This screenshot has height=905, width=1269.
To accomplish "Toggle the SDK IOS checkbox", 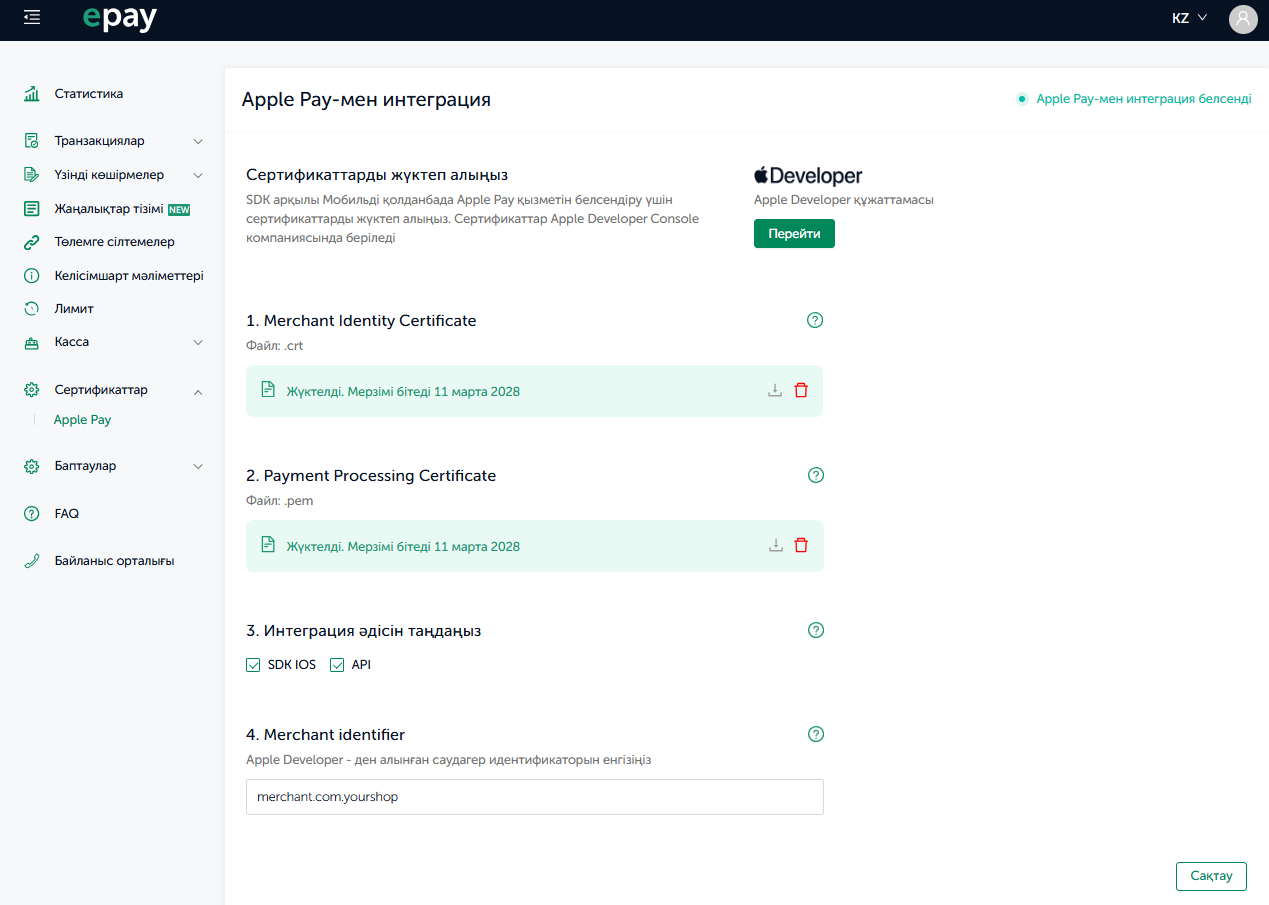I will (253, 665).
